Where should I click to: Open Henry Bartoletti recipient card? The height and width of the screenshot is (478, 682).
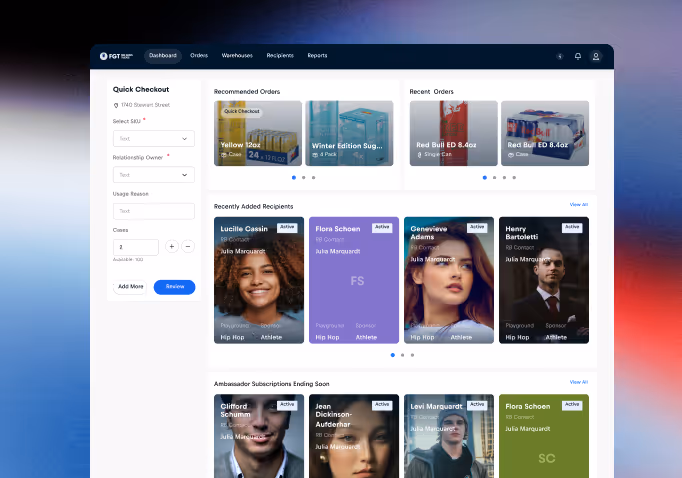(x=544, y=280)
